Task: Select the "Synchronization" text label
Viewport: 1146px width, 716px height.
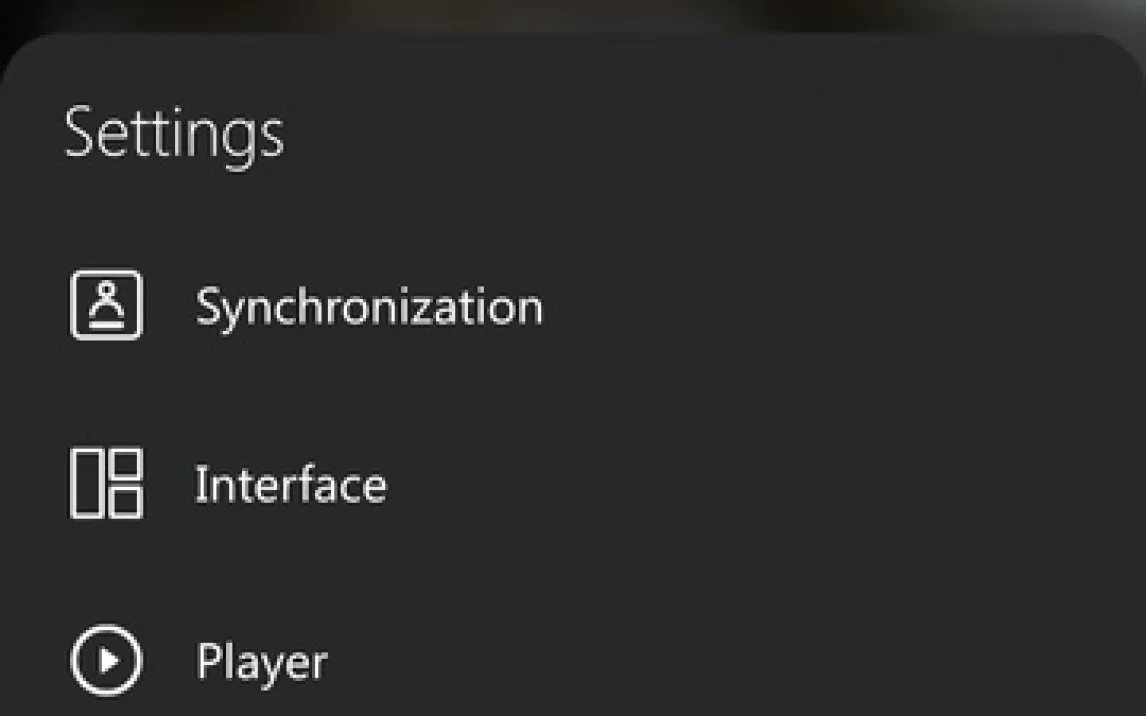Action: point(368,306)
